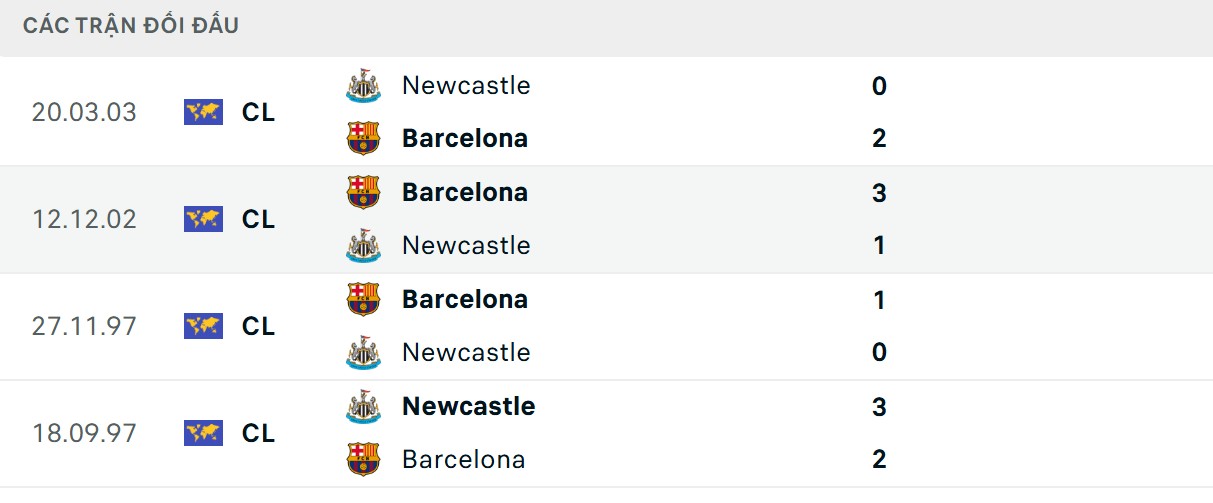Click Newcastle crest in 12.12.02 match
1213x503 pixels.
click(x=363, y=245)
